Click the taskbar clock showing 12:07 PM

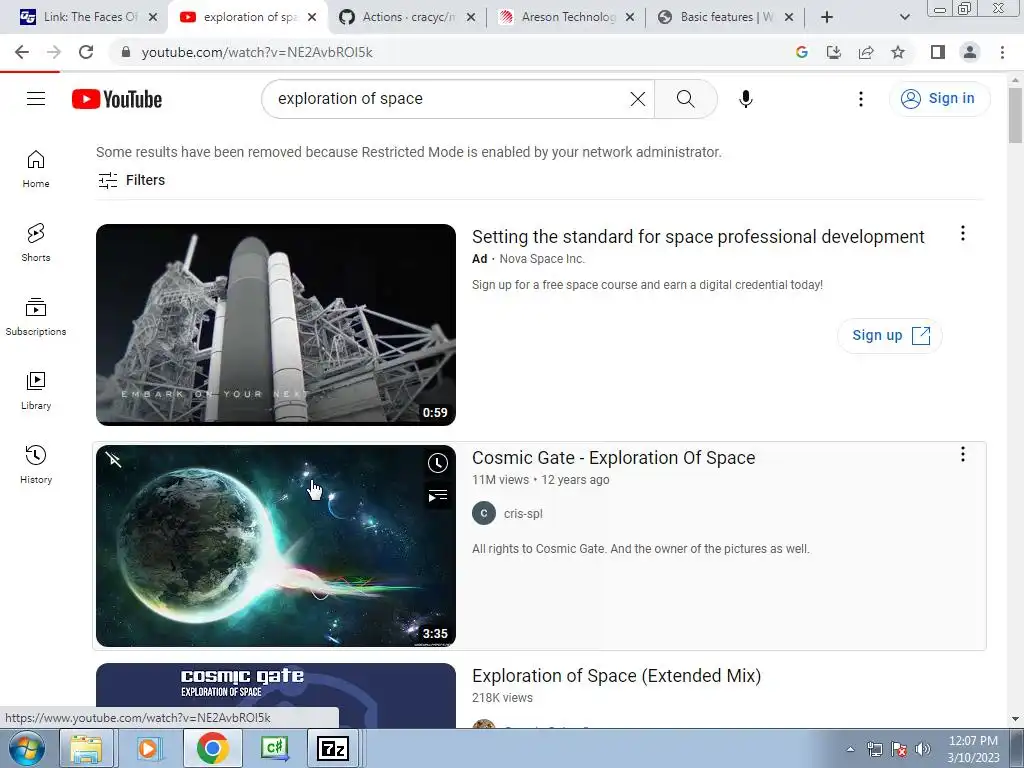click(973, 749)
